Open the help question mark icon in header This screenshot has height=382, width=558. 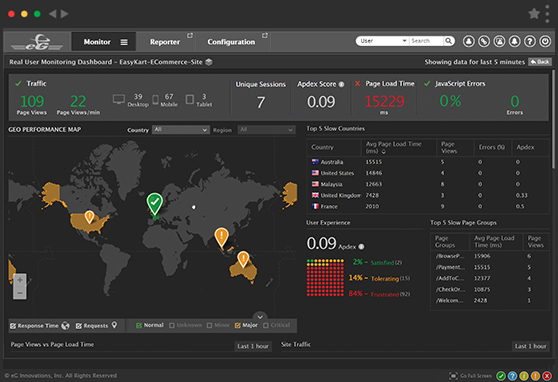[x=530, y=41]
